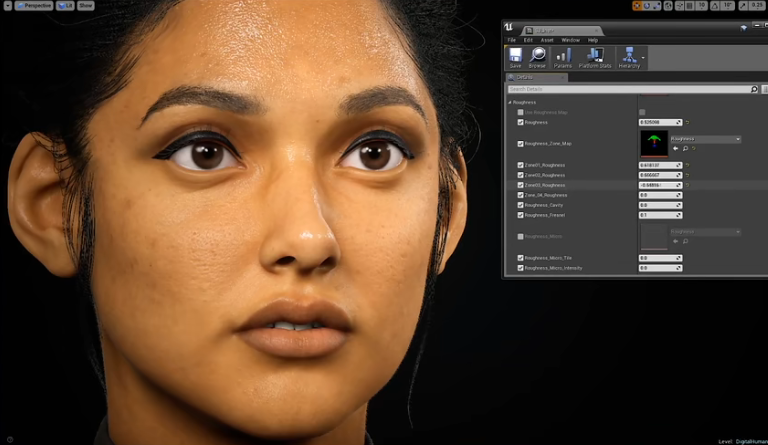The height and width of the screenshot is (445, 768).
Task: Open the Lit view mode menu
Action: click(65, 6)
